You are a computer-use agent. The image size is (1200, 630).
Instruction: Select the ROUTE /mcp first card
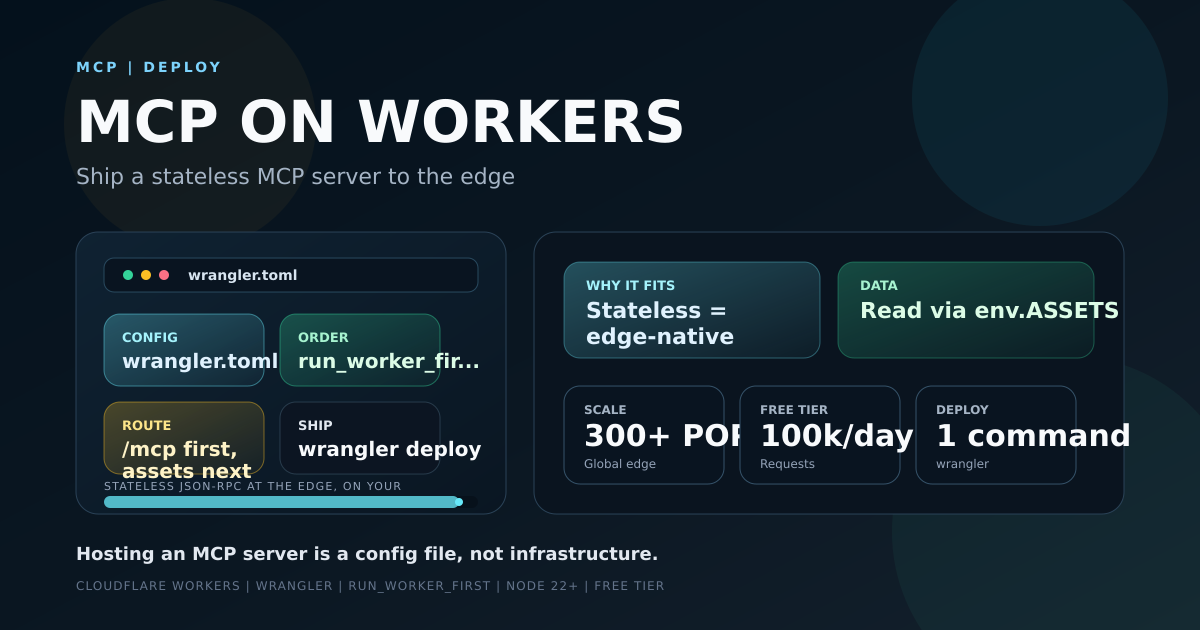click(184, 438)
